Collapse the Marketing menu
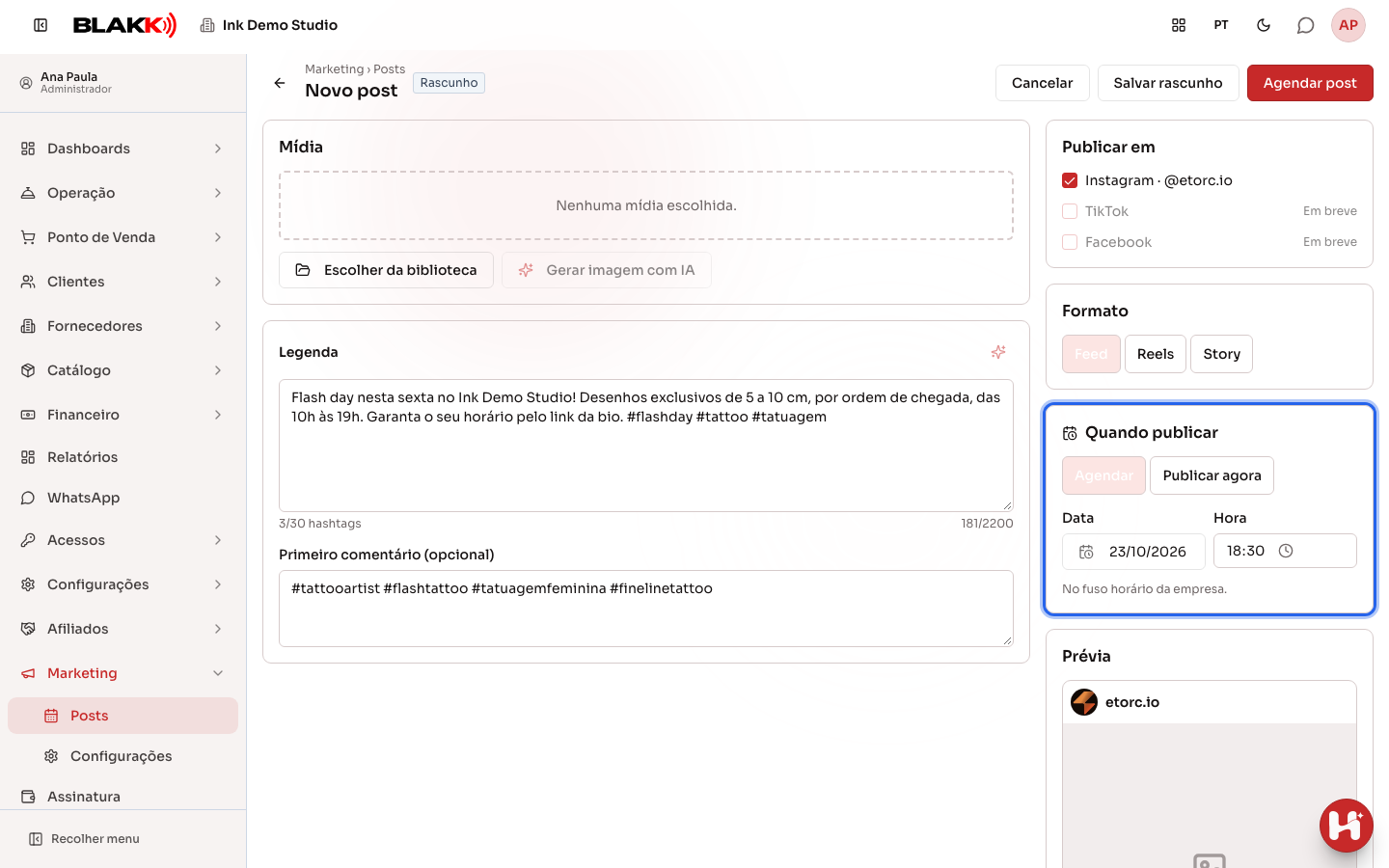This screenshot has width=1389, height=868. (x=123, y=673)
